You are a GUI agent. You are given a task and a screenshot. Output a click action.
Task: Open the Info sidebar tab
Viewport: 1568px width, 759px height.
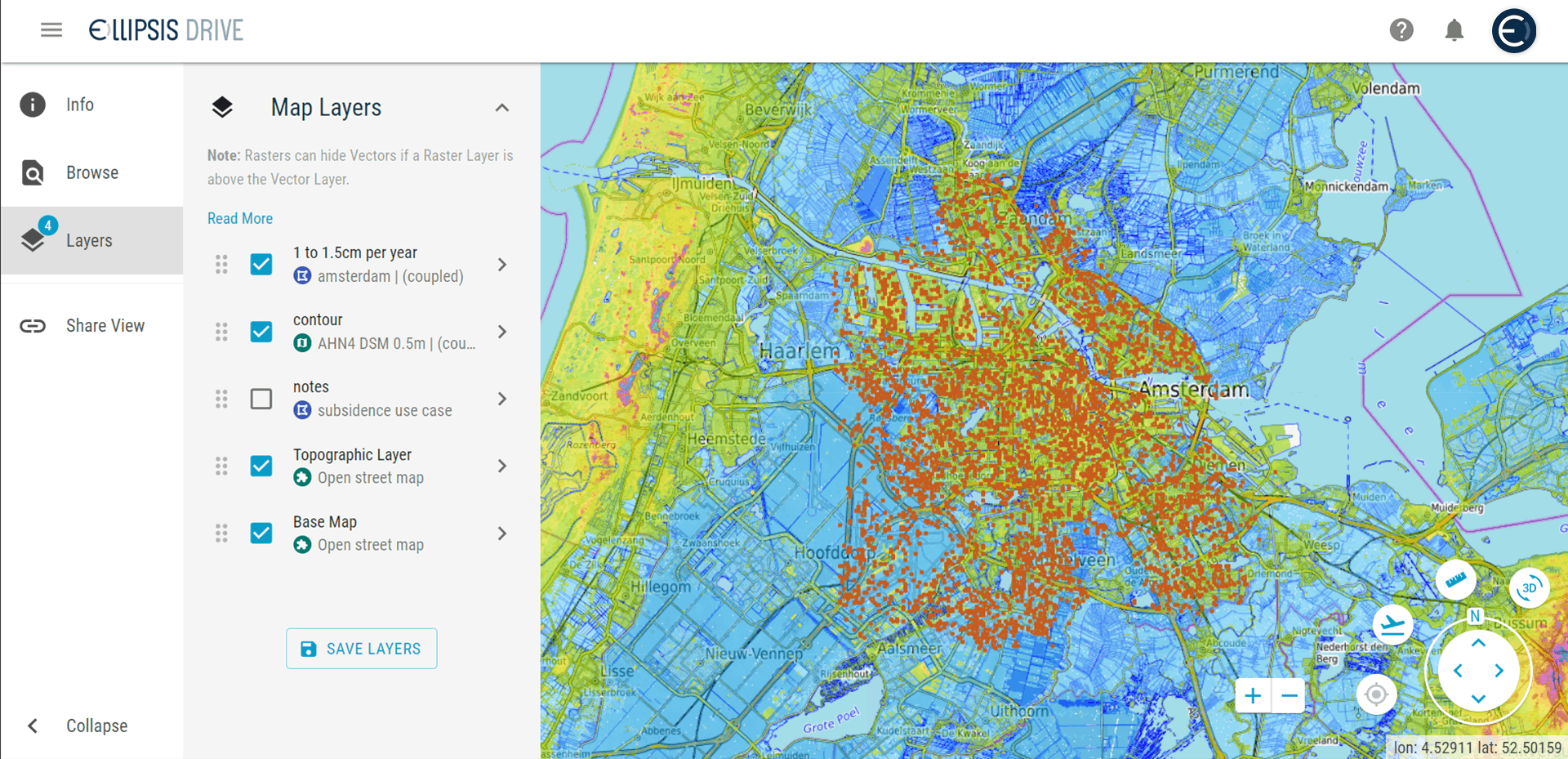pyautogui.click(x=91, y=105)
